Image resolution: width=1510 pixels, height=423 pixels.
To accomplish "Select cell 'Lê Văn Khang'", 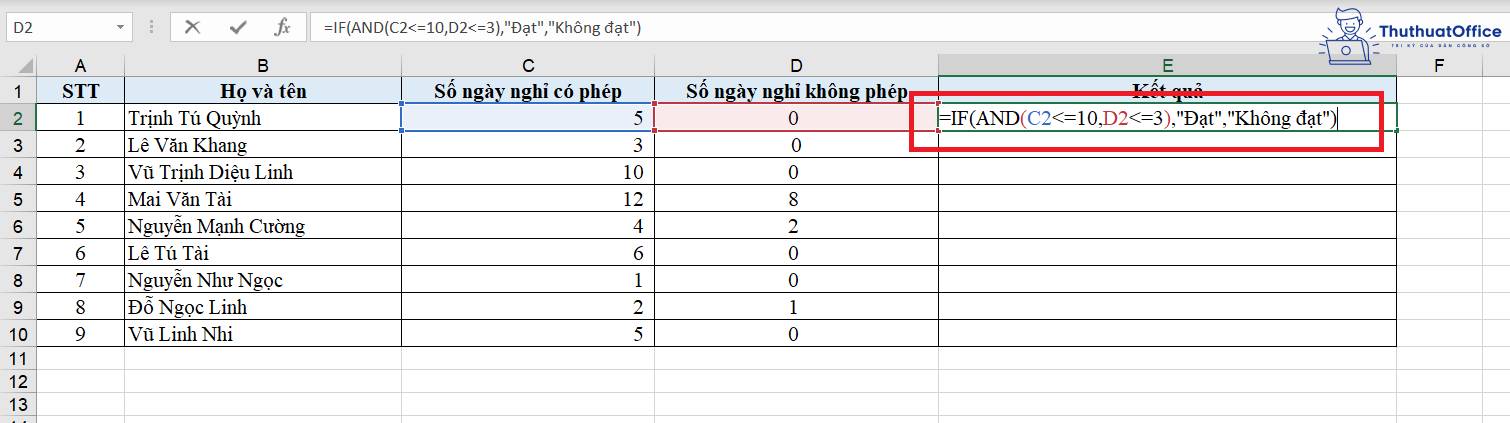I will click(x=263, y=145).
